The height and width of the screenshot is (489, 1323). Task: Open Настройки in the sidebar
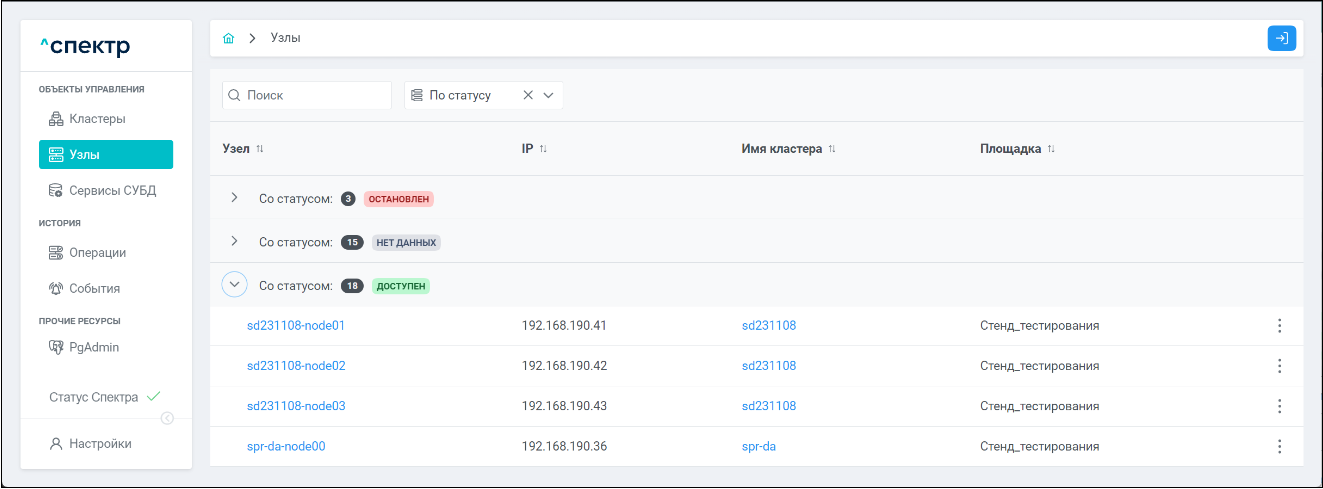[x=100, y=443]
